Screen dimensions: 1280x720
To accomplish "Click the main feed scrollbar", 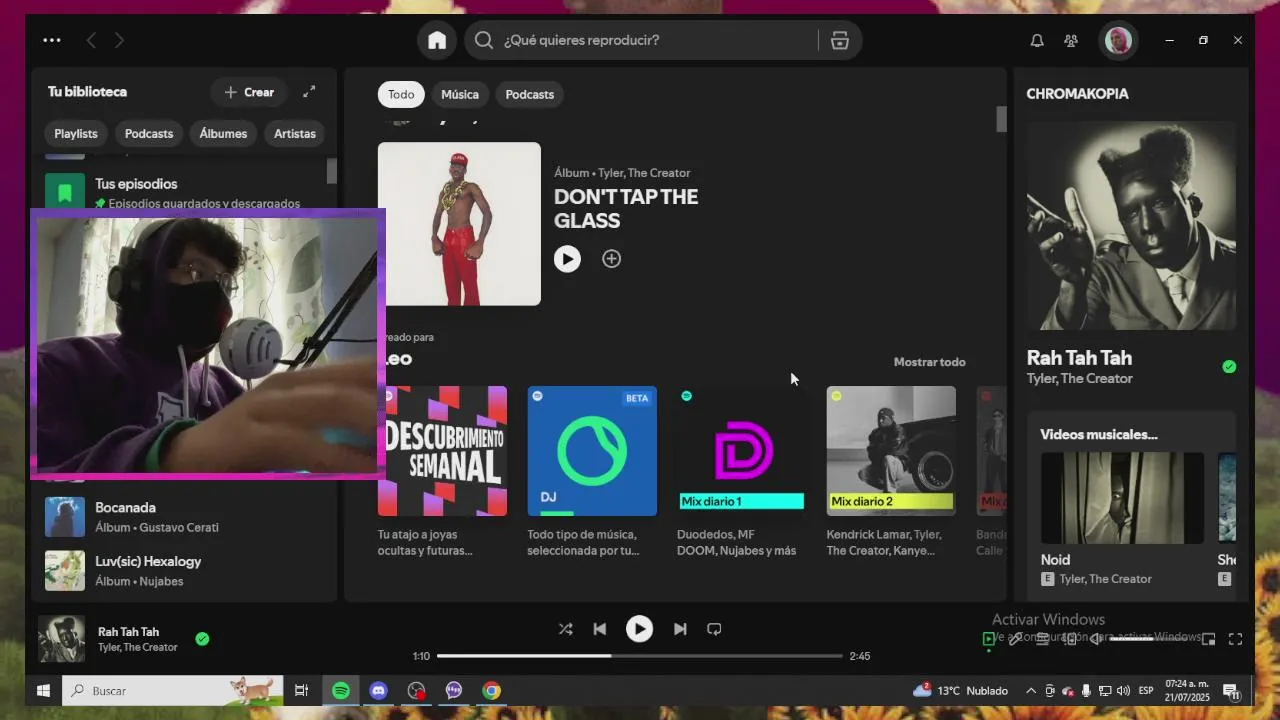I will click(1001, 119).
